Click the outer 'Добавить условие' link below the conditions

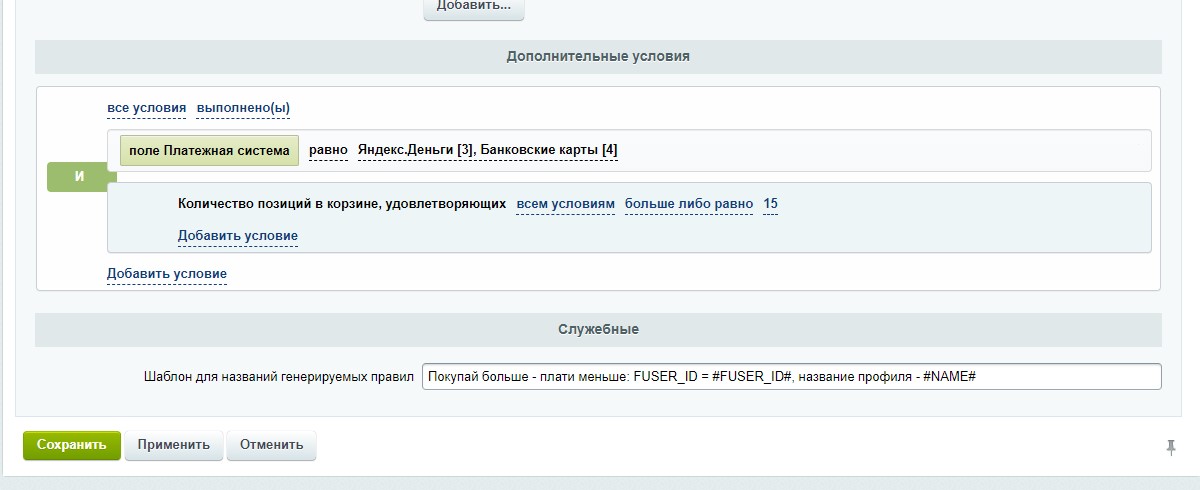coord(167,274)
